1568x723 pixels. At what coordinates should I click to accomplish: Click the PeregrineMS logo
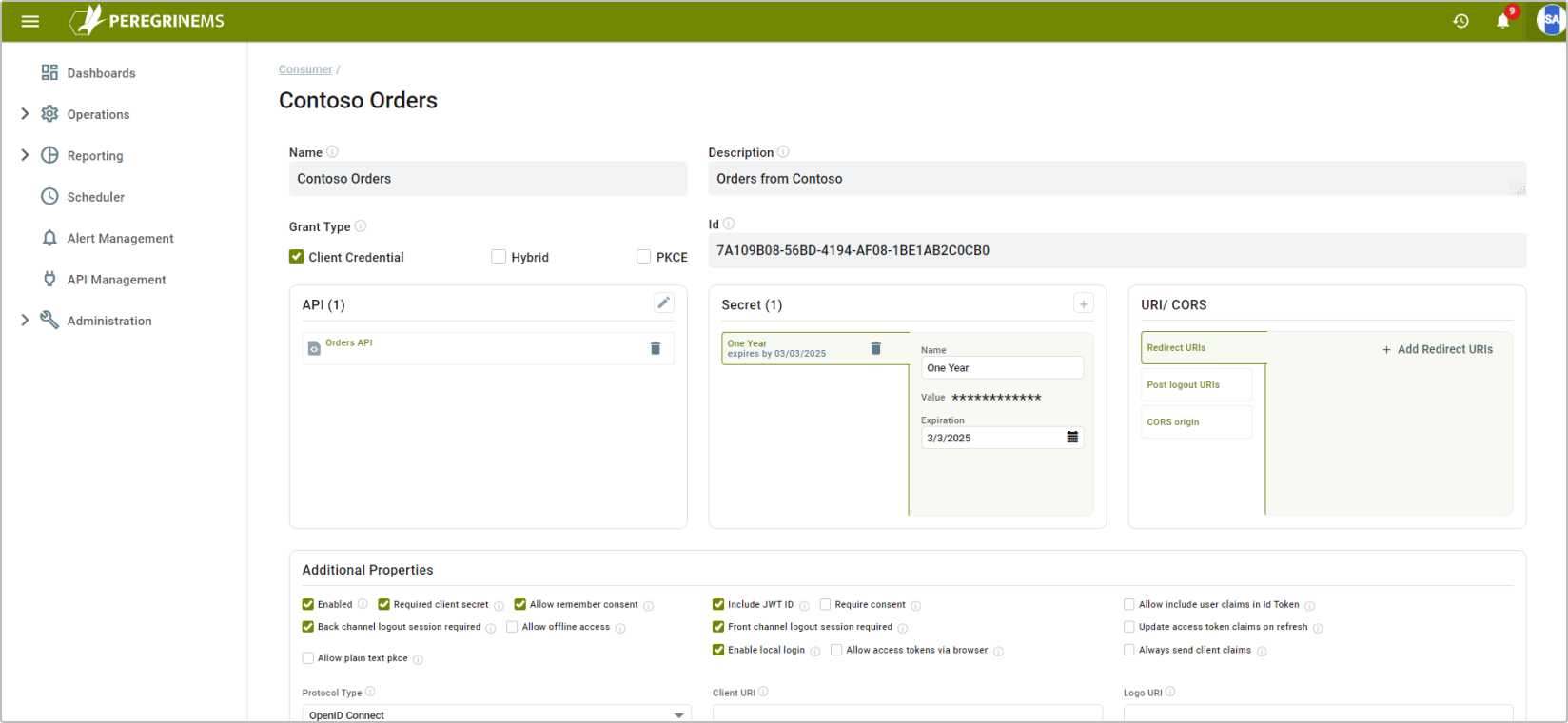[147, 20]
